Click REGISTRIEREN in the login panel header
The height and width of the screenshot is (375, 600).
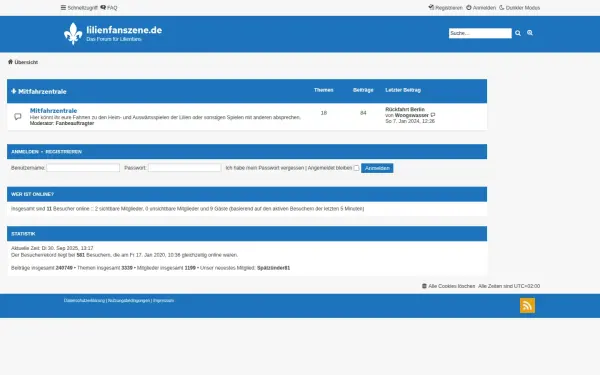[64, 152]
